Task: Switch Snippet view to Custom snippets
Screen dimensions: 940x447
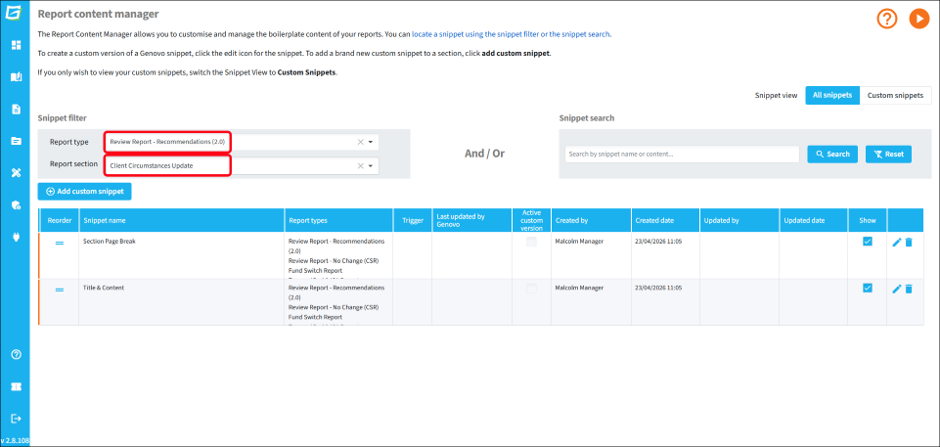Action: pos(896,95)
